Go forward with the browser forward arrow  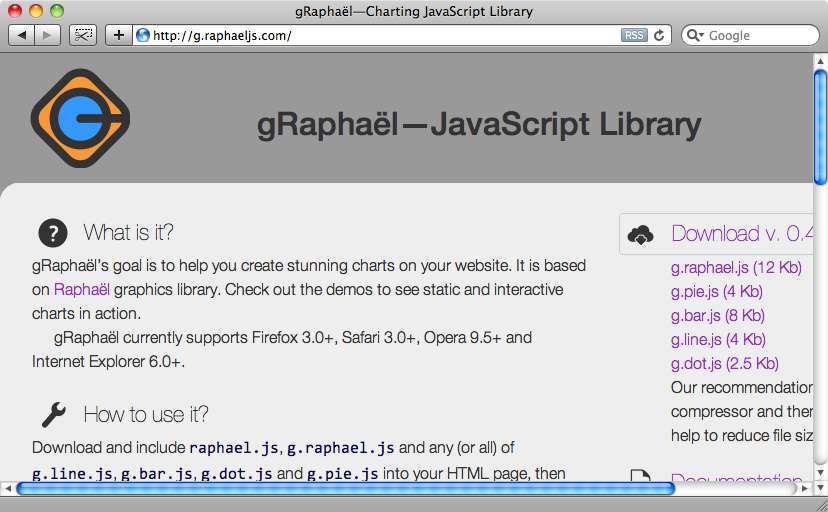click(48, 35)
